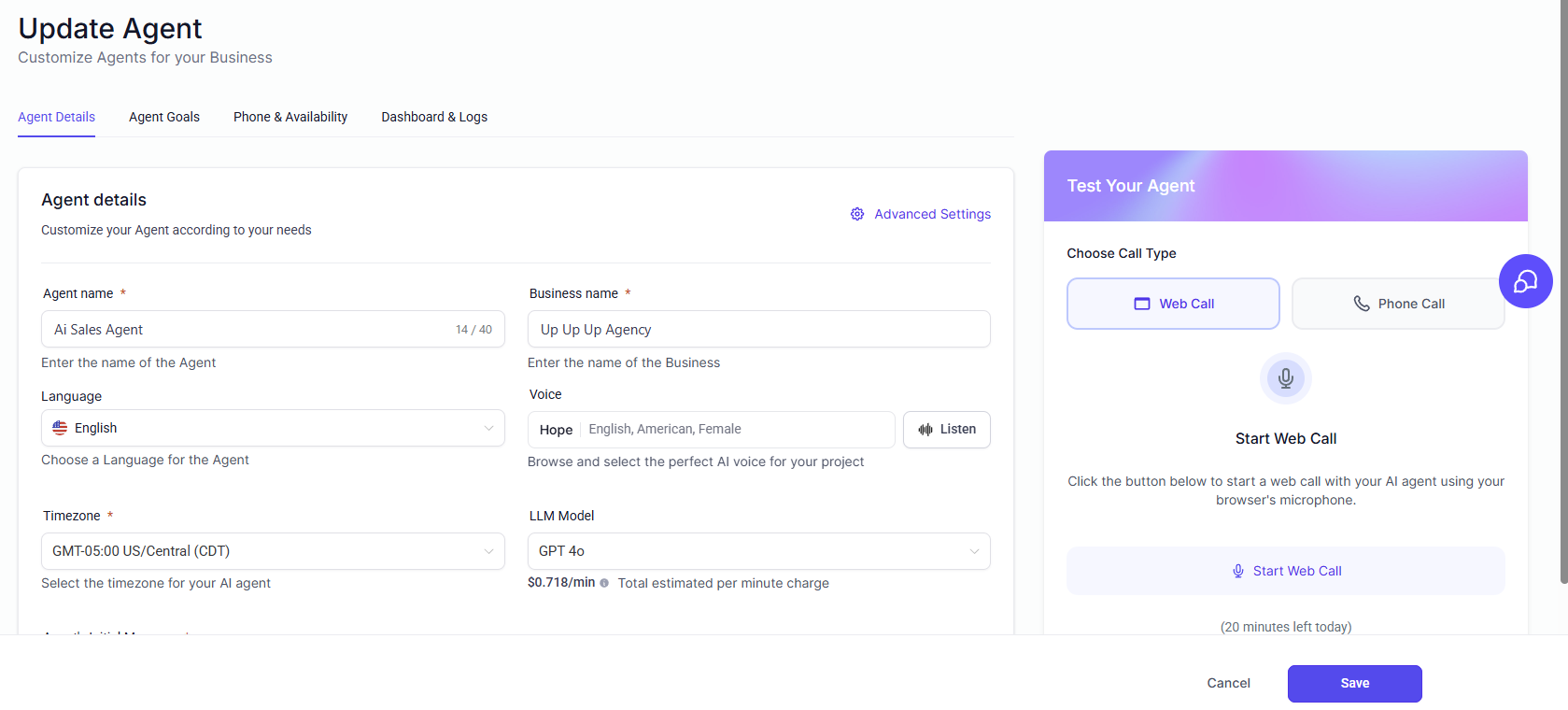Switch to the Agent Goals tab
This screenshot has width=1568, height=710.
point(164,117)
